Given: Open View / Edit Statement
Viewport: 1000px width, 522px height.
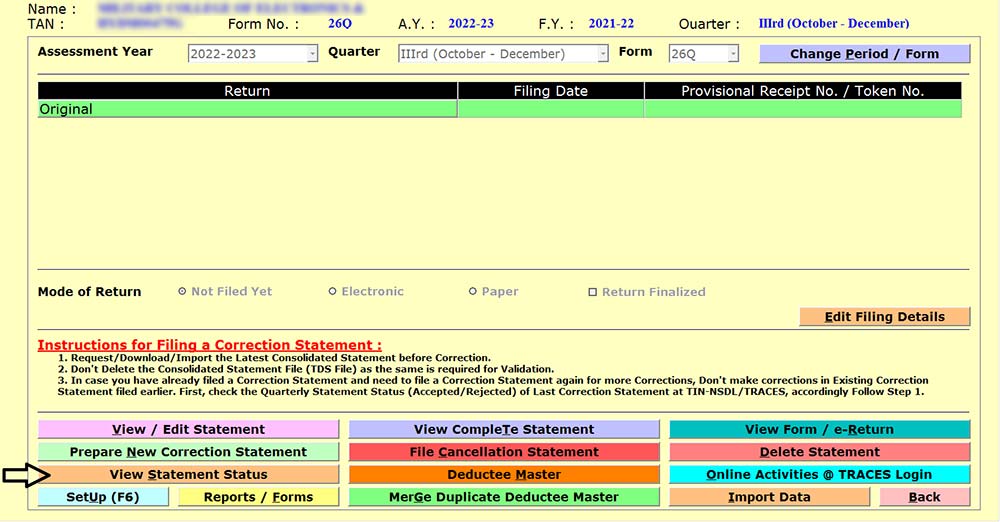Looking at the screenshot, I should [188, 429].
